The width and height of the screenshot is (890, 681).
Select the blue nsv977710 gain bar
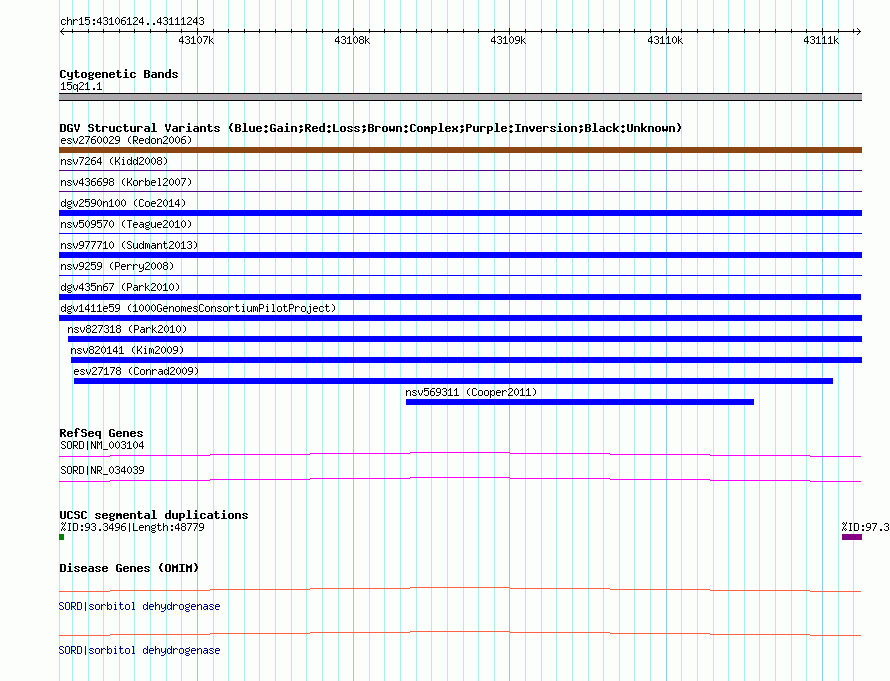click(x=460, y=255)
